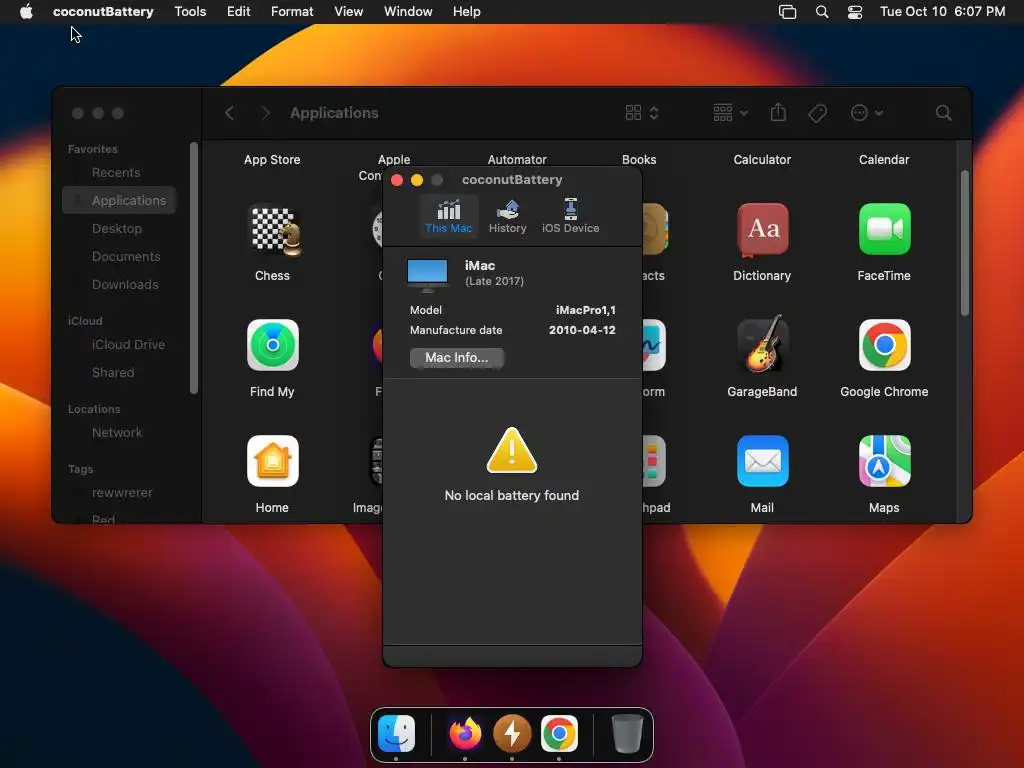The image size is (1024, 768).
Task: Open the Apple menu
Action: pos(26,12)
